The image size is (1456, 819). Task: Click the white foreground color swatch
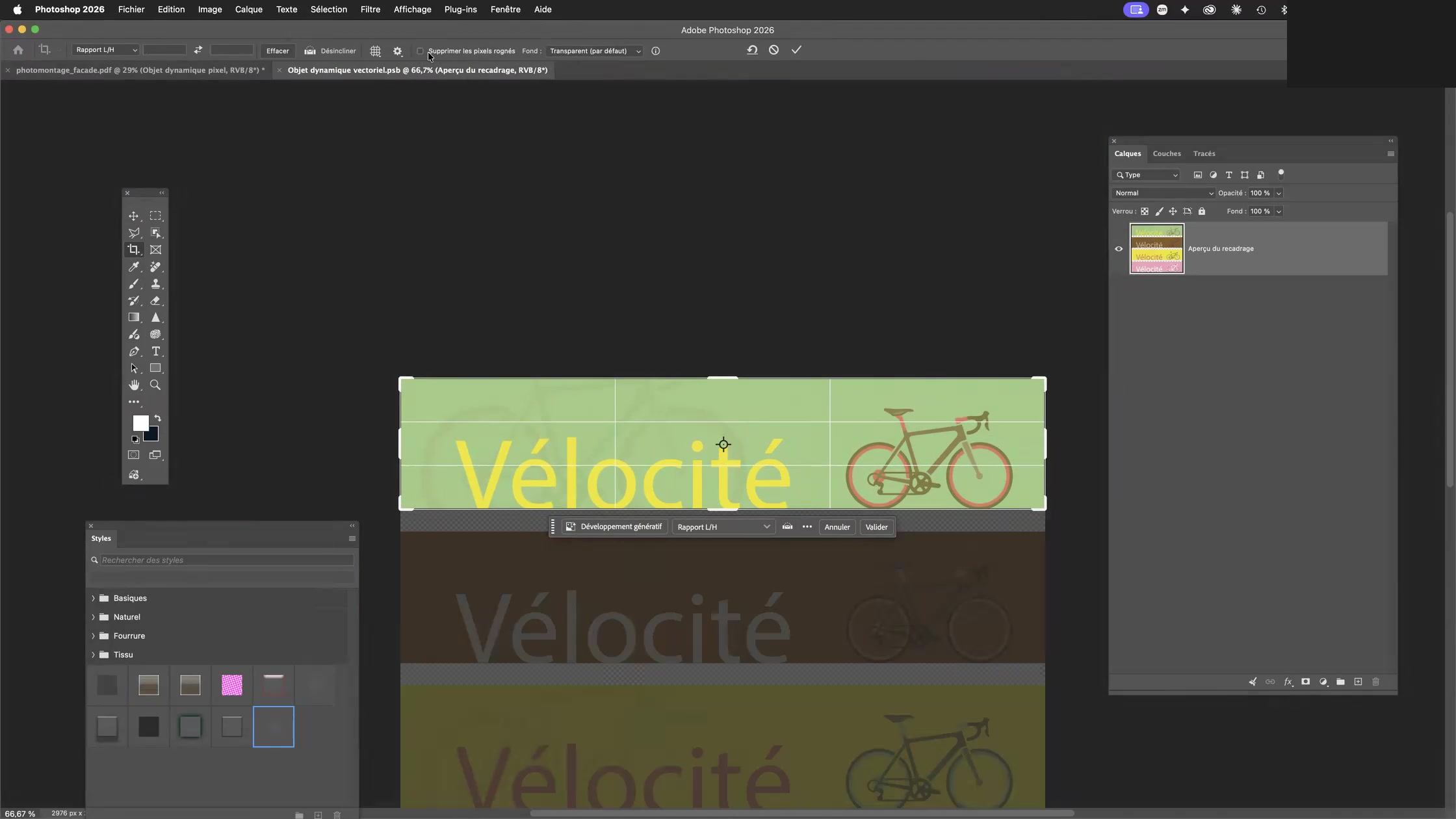point(140,422)
